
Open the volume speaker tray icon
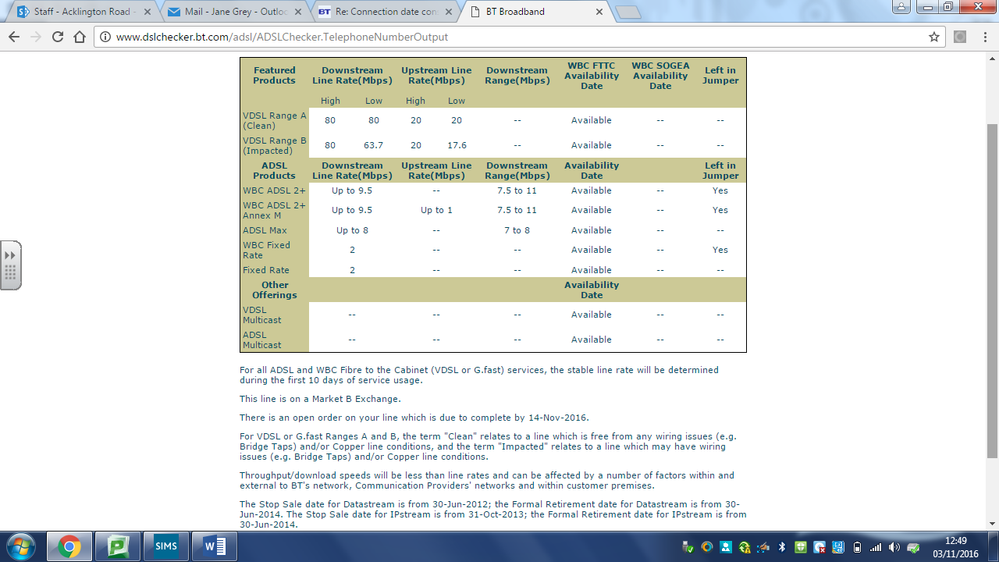tap(895, 547)
